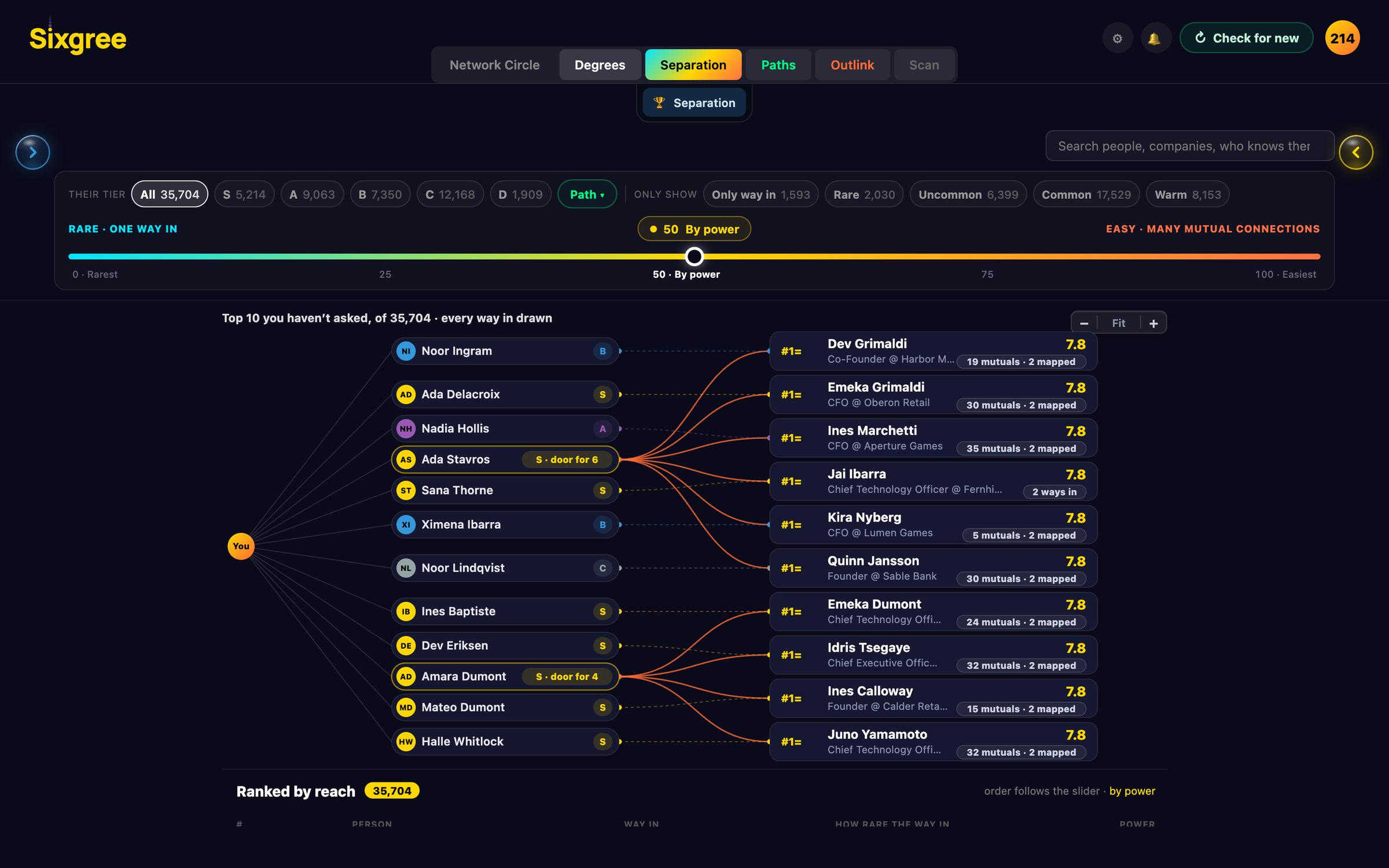Filter tier to B 7,350
The width and height of the screenshot is (1389, 868).
pos(380,194)
